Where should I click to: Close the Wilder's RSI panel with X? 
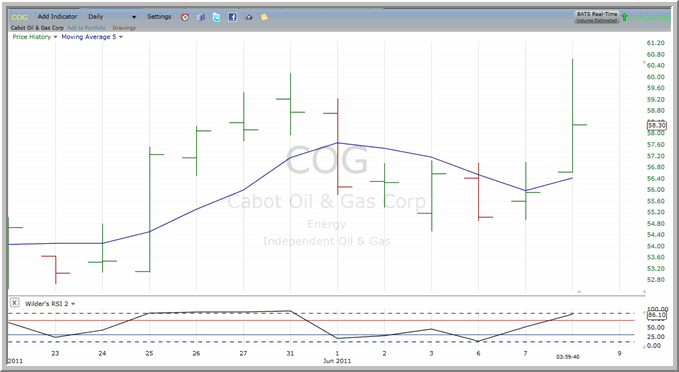[14, 303]
